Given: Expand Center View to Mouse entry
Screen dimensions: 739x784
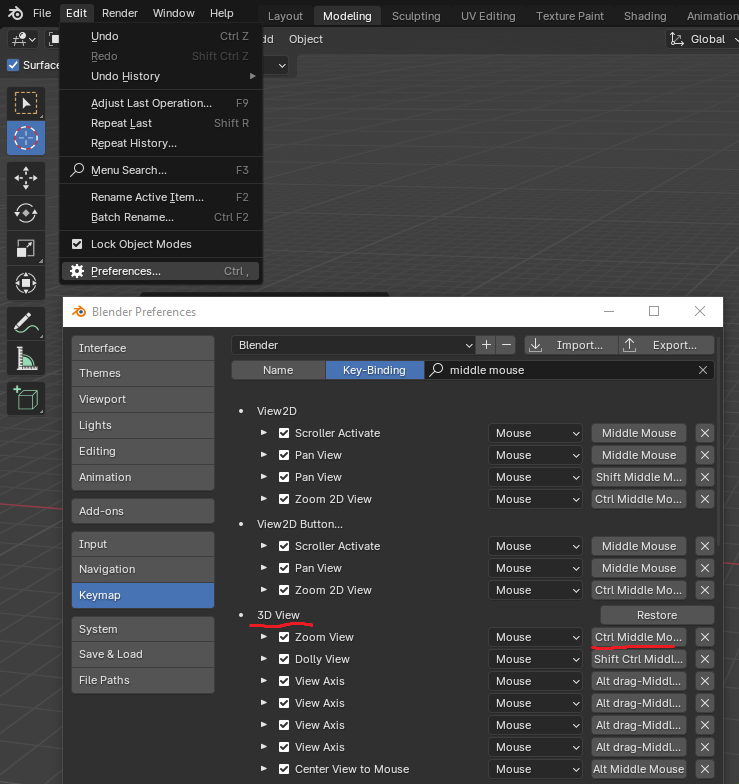Looking at the screenshot, I should click(264, 768).
